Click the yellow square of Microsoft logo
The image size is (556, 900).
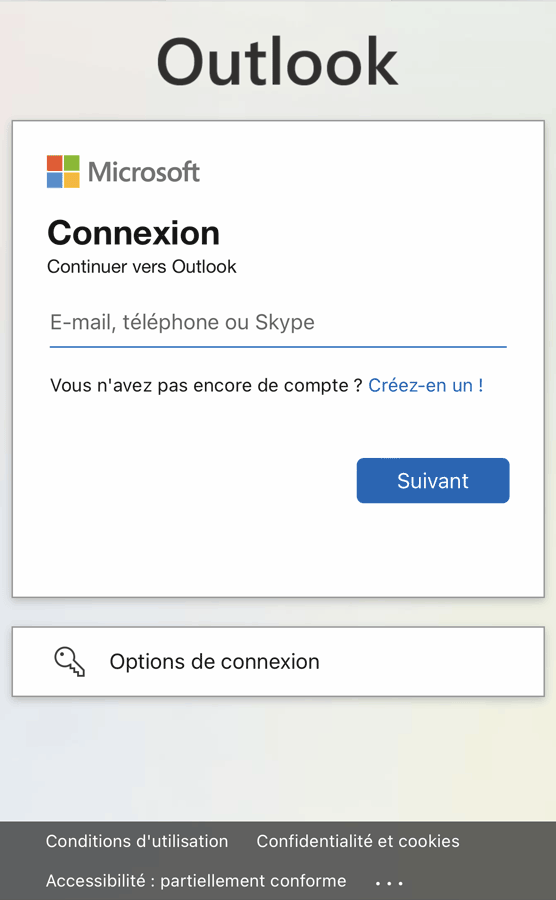click(x=72, y=180)
